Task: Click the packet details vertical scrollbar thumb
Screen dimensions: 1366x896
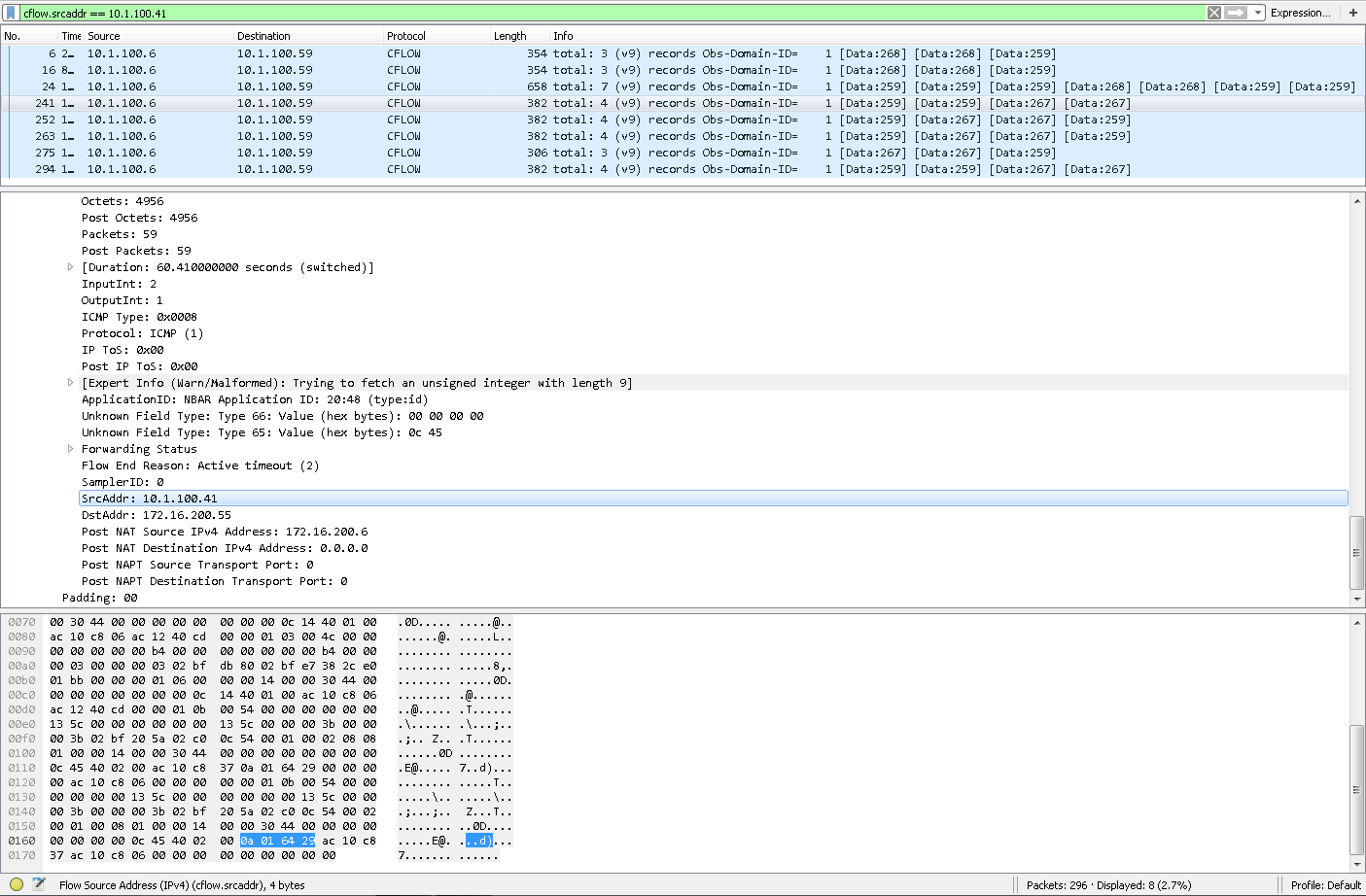Action: tap(1357, 552)
